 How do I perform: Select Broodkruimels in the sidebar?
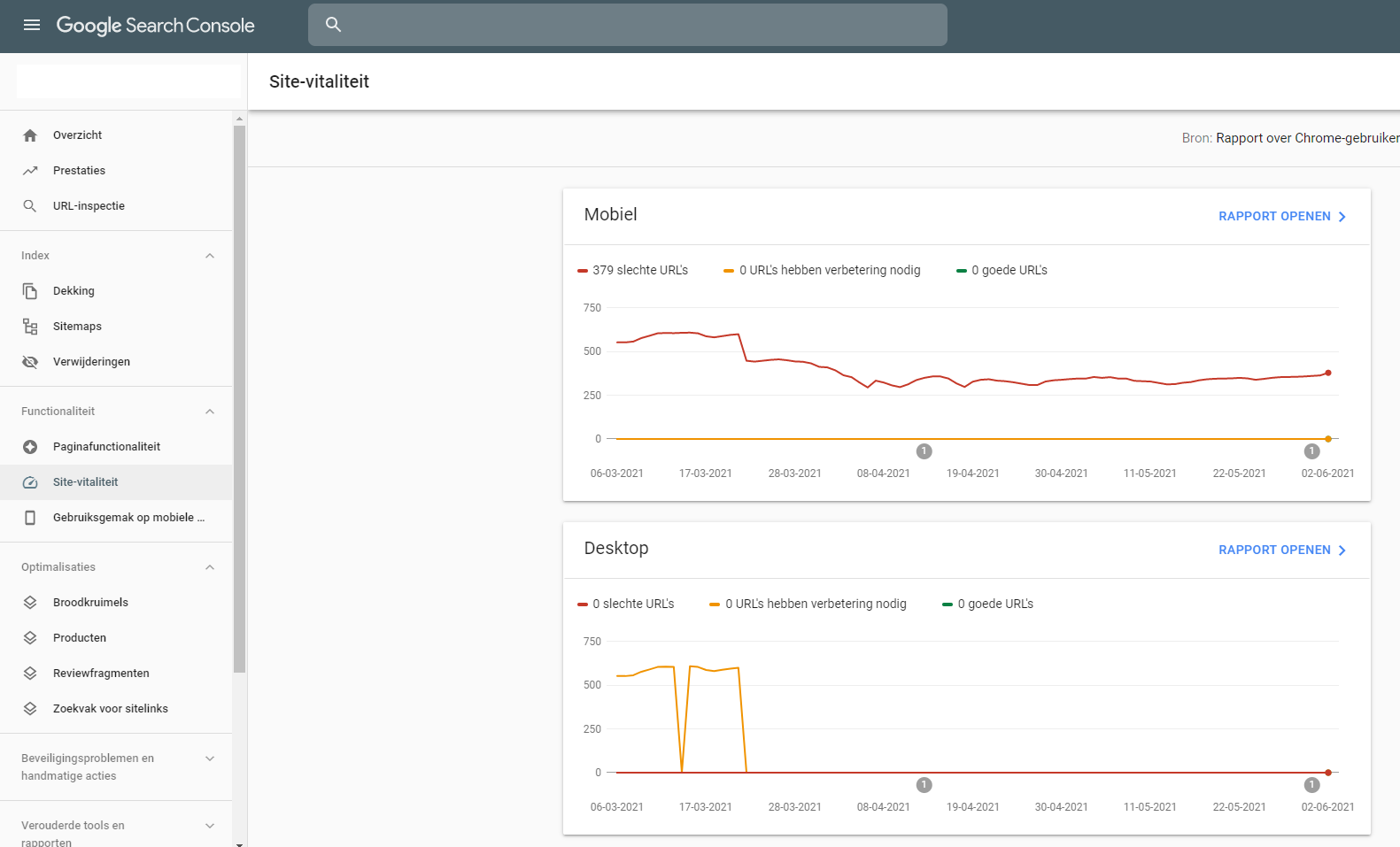coord(90,603)
